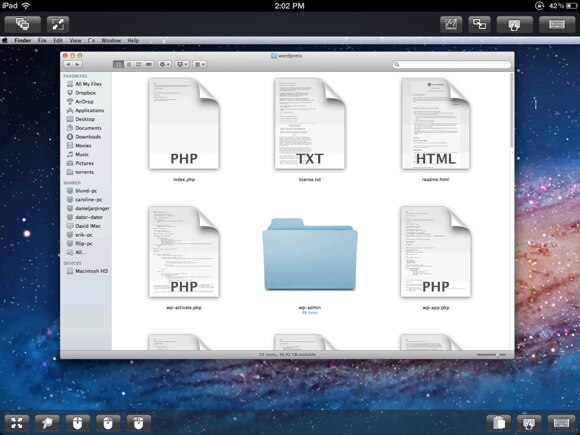Screen dimensions: 580x435
Task: Open the Apple menu
Action: pos(5,40)
